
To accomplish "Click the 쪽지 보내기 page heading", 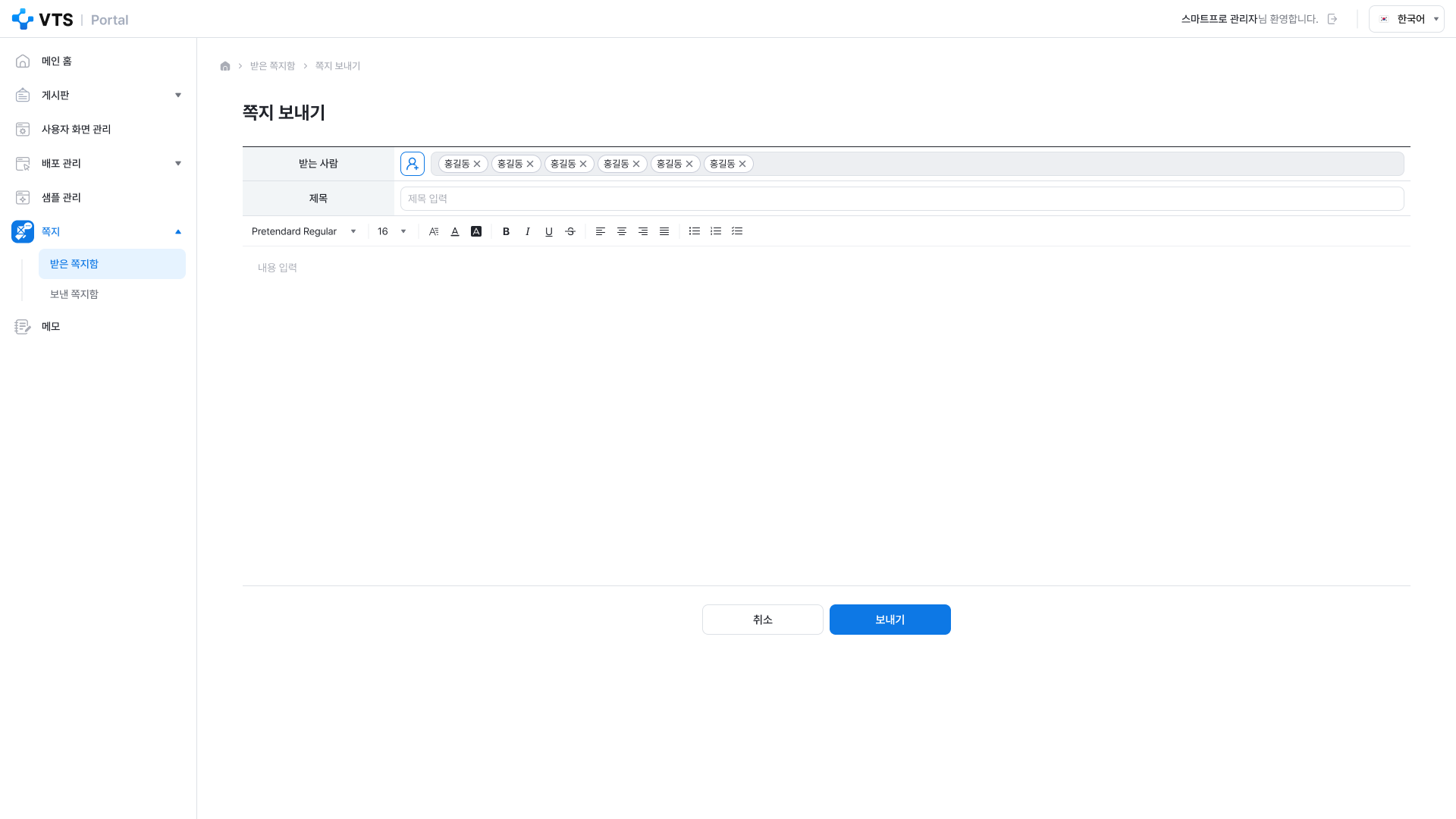I will tap(284, 112).
